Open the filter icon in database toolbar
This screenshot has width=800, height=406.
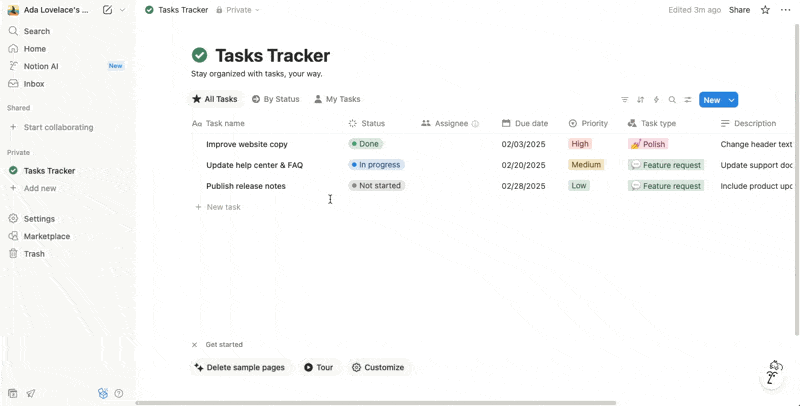click(624, 100)
